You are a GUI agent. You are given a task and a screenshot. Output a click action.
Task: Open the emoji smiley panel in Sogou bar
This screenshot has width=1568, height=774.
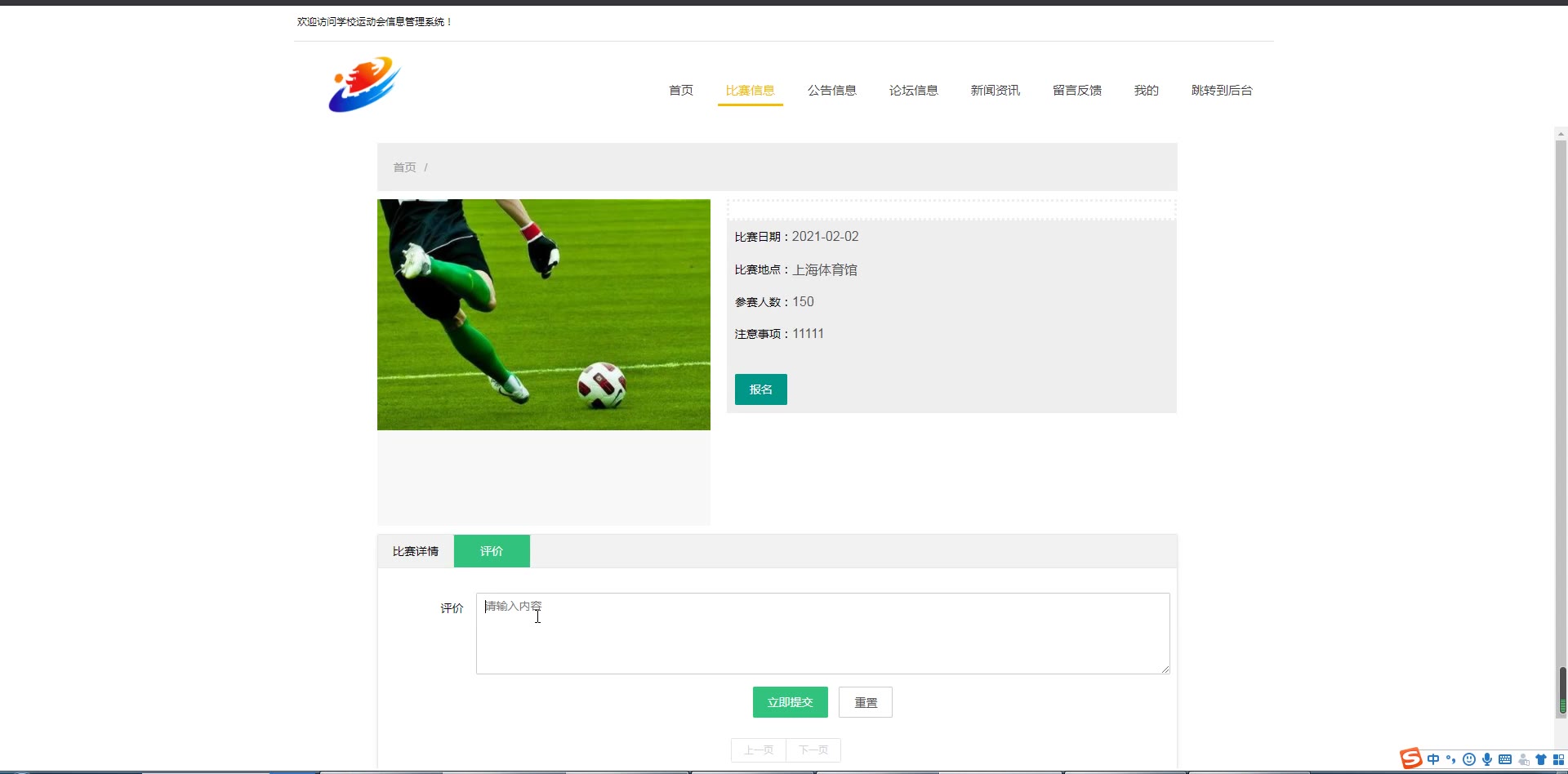[x=1469, y=759]
